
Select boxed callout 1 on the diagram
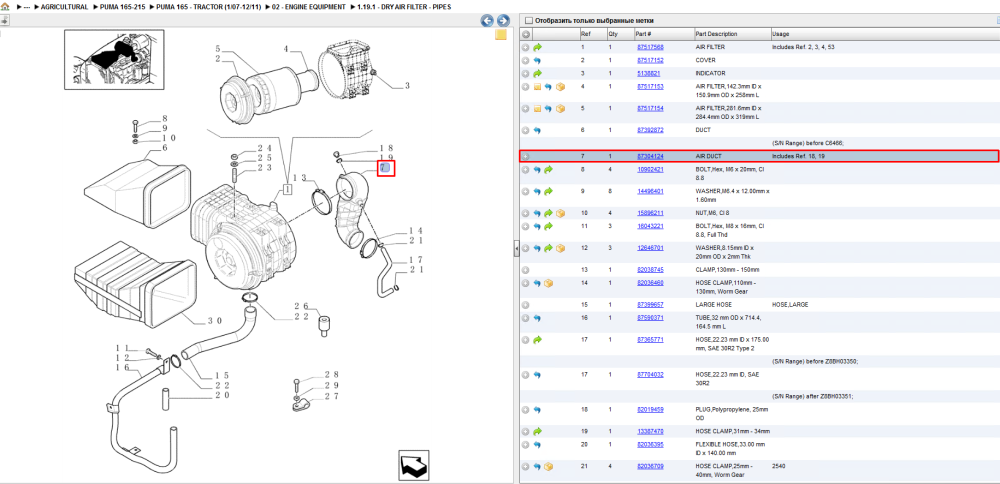tap(288, 189)
